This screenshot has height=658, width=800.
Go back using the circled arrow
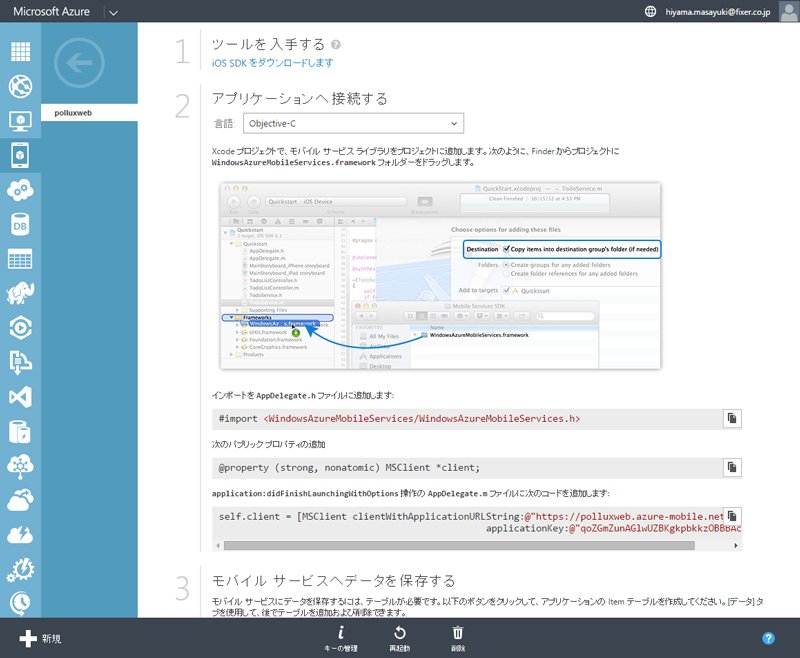80,63
